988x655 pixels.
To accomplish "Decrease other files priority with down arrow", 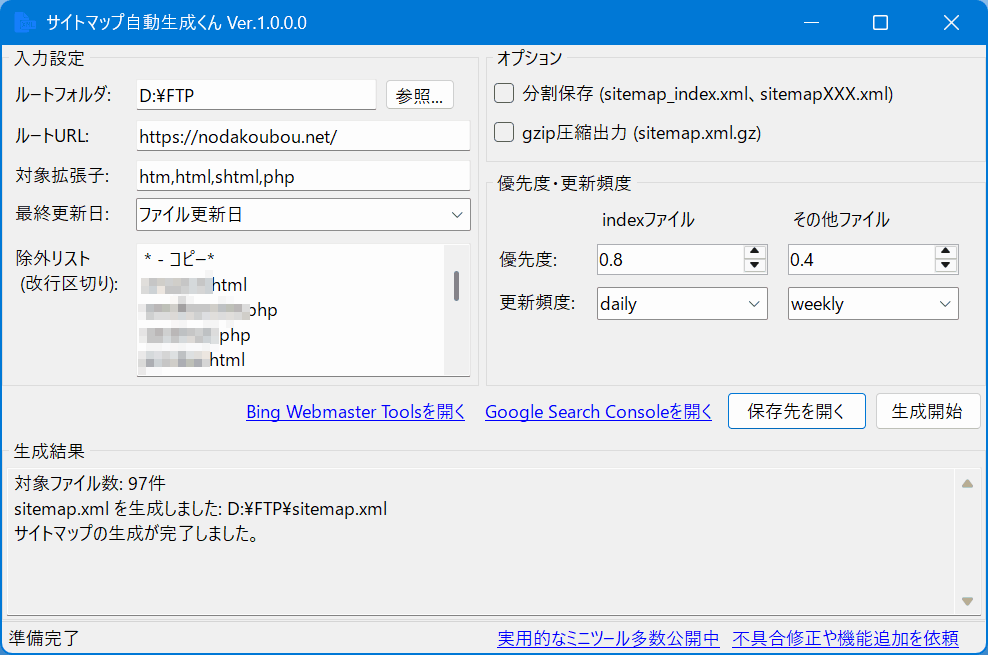I will (x=946, y=266).
